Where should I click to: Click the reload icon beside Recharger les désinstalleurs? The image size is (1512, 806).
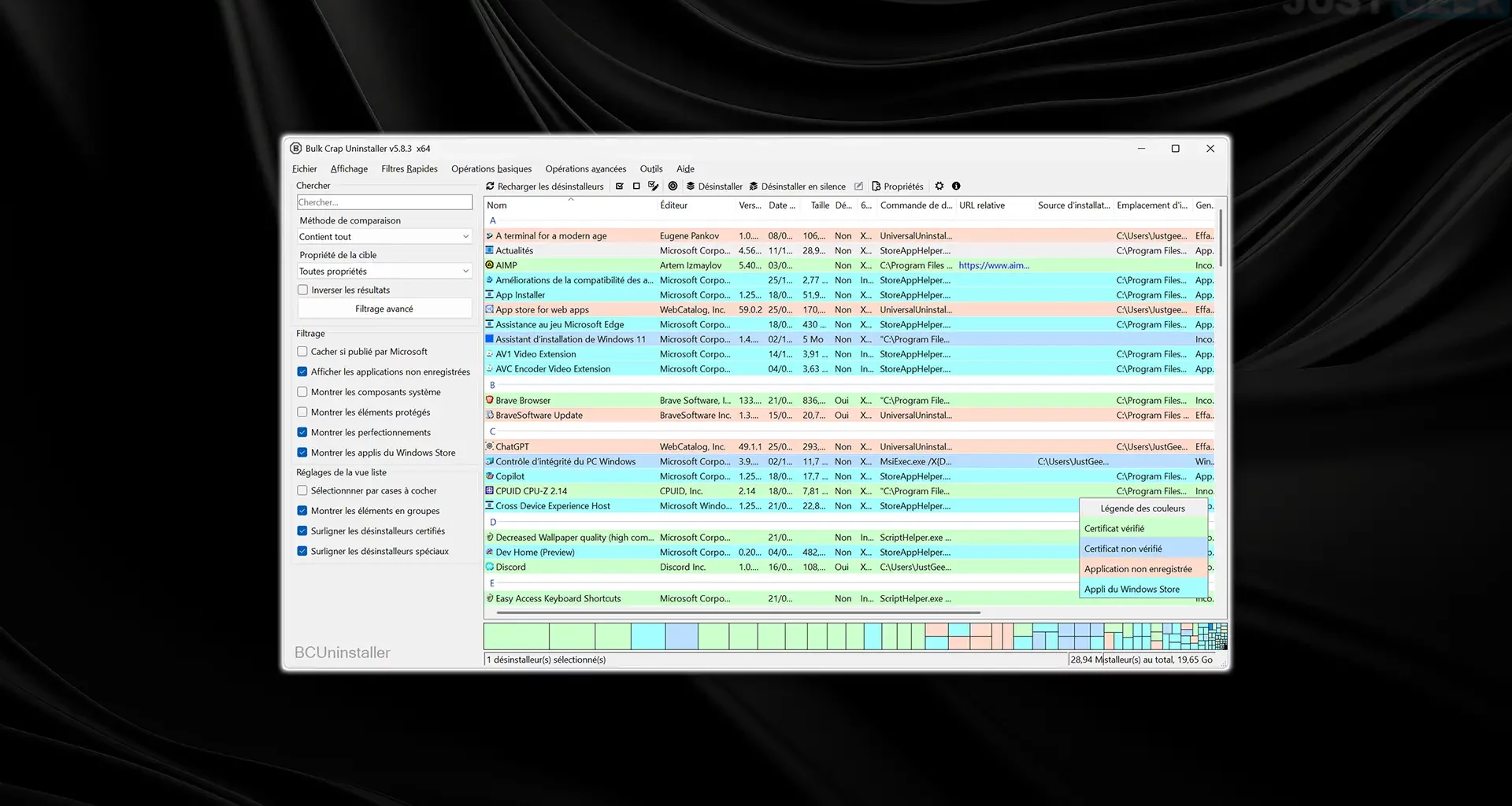coord(490,187)
